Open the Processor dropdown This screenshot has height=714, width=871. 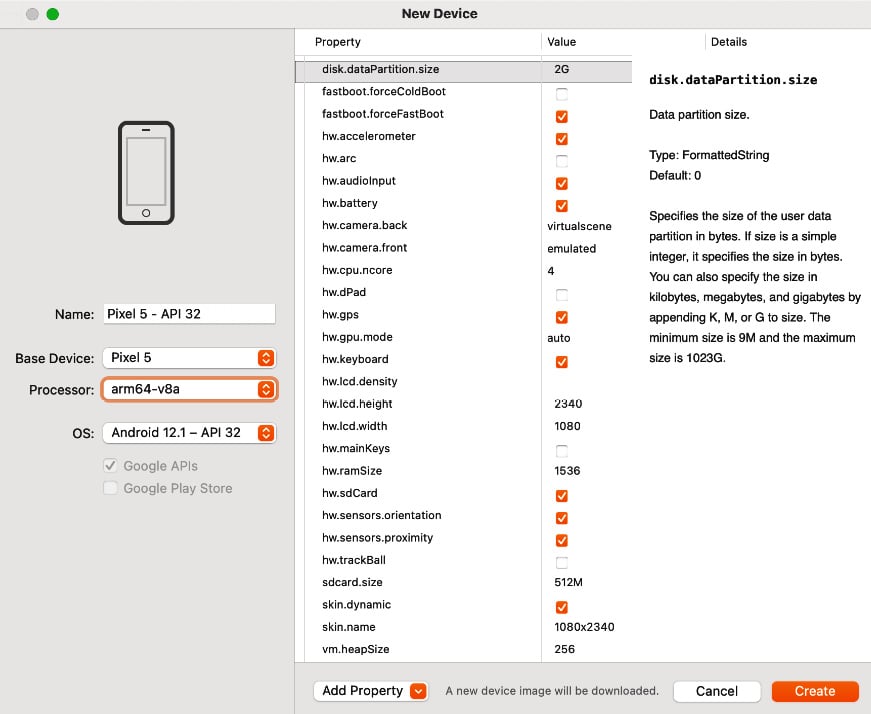coord(189,389)
